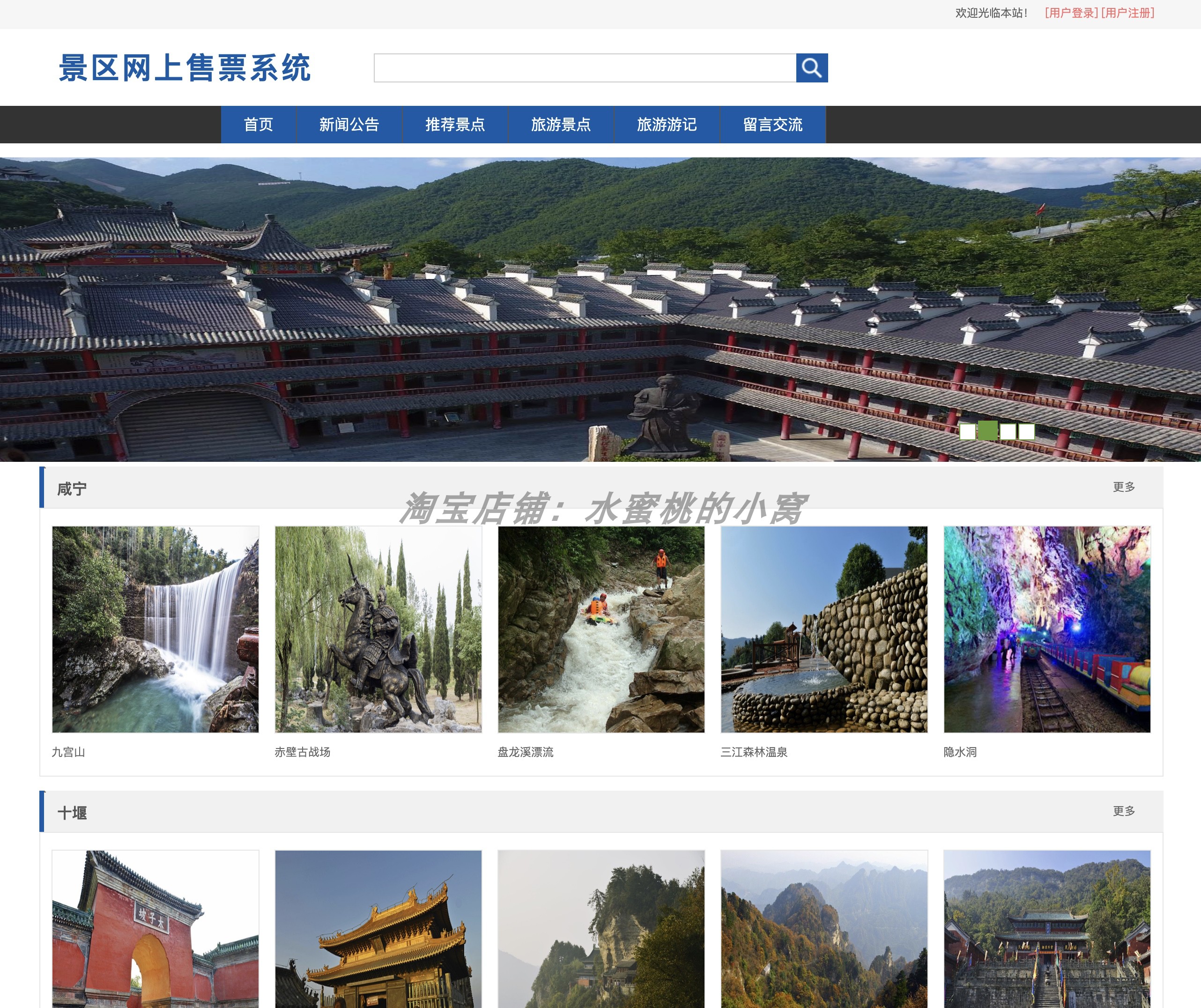Screen dimensions: 1201x1008
Task: Click the 景区网上售票系统 site logo
Action: click(x=185, y=68)
